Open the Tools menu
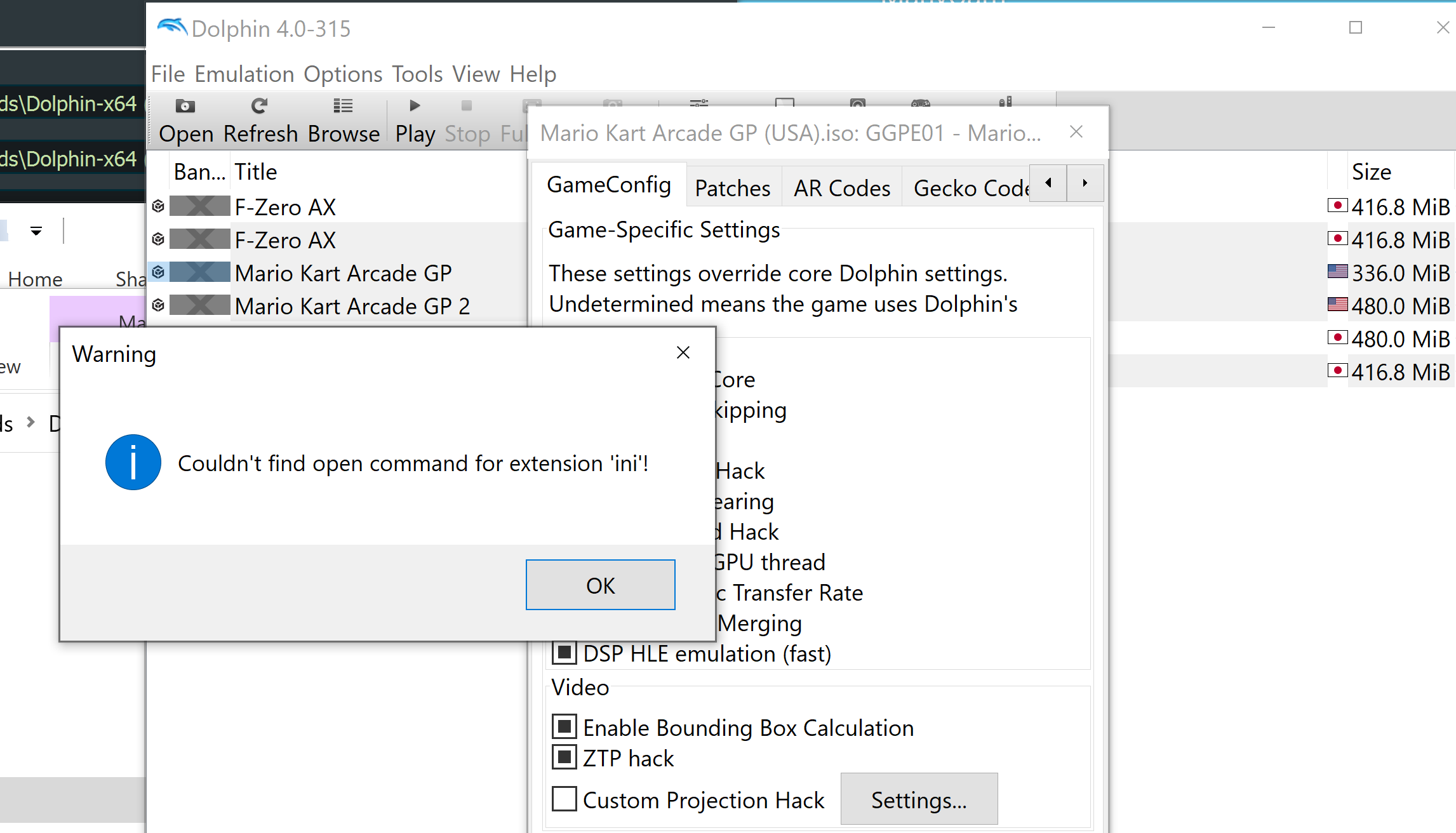Viewport: 1456px width, 833px height. point(417,74)
